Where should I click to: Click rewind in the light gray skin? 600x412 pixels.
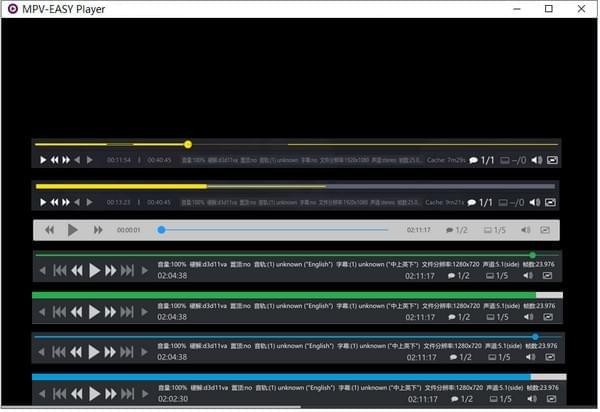click(49, 230)
